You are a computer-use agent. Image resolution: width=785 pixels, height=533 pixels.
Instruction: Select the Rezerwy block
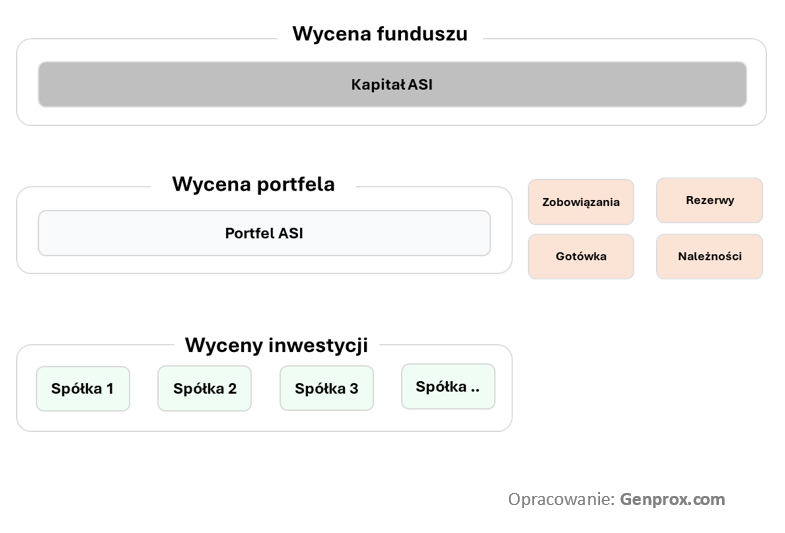point(709,200)
